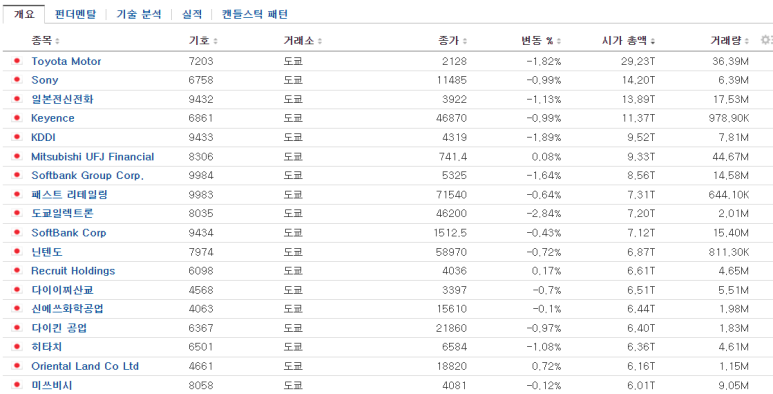Click the Japan flag beside 미쓰비시

coord(17,385)
